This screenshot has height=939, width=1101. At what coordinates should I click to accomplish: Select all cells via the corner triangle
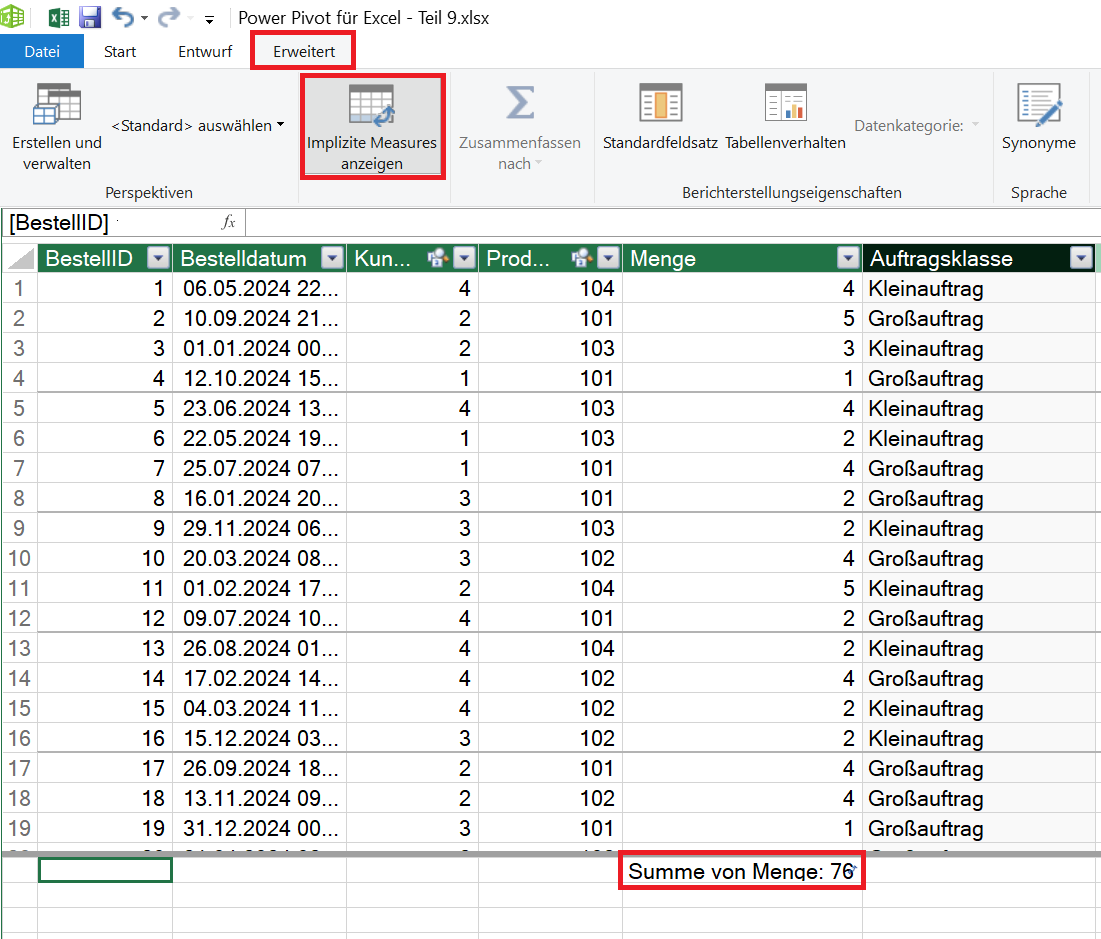pos(20,258)
